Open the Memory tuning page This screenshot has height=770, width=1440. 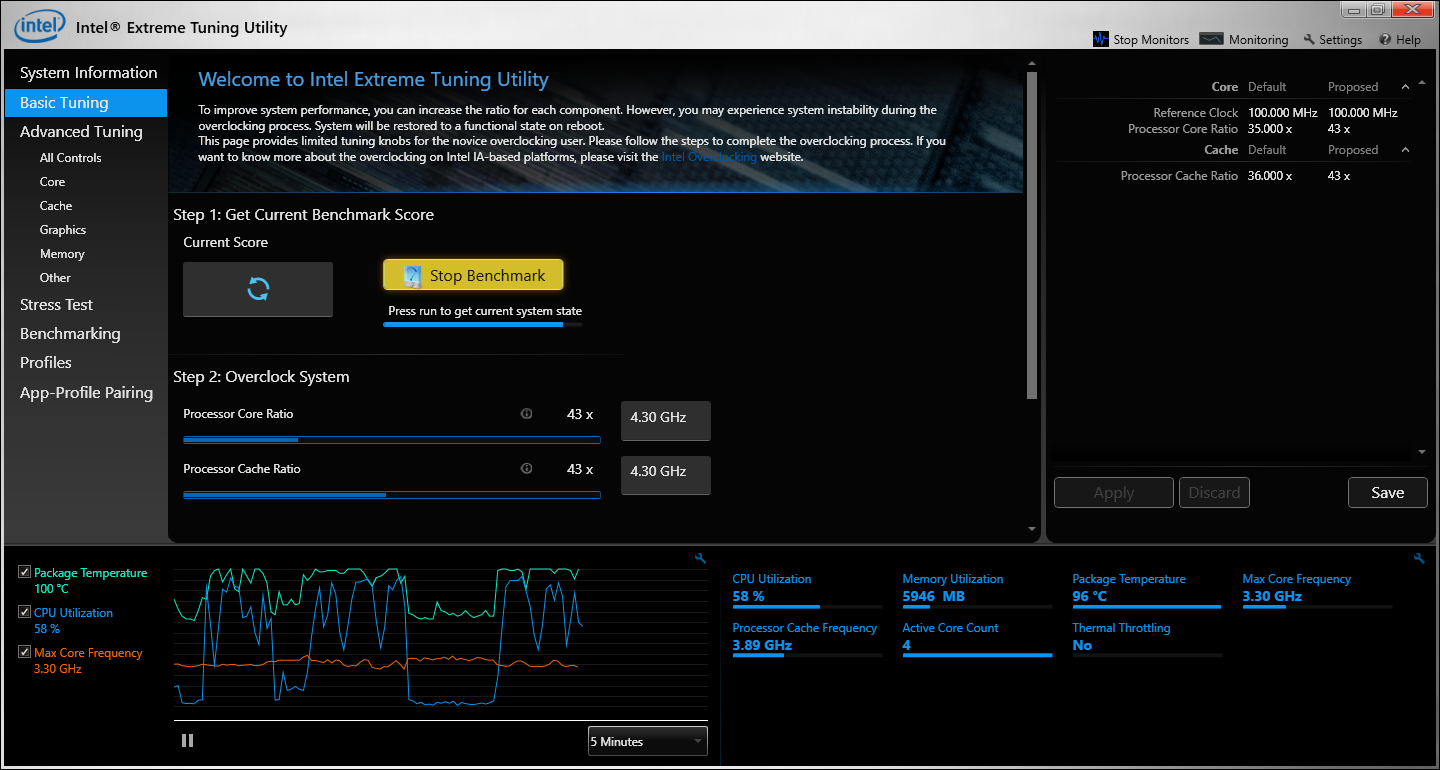click(62, 254)
